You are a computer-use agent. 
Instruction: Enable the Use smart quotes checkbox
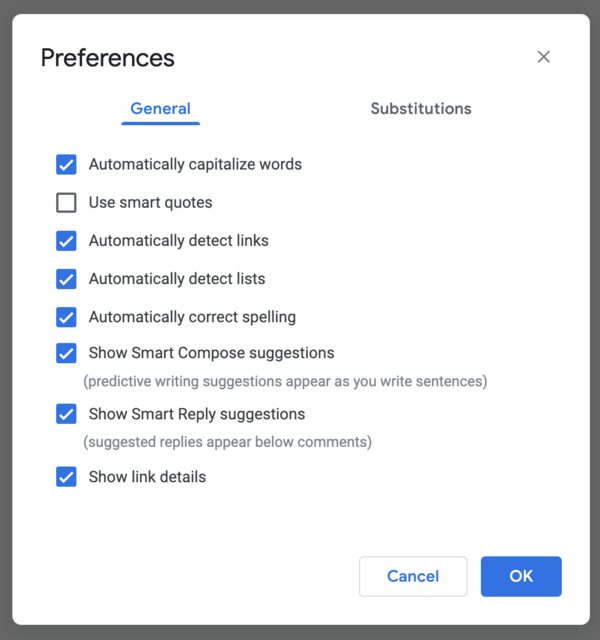[x=66, y=203]
